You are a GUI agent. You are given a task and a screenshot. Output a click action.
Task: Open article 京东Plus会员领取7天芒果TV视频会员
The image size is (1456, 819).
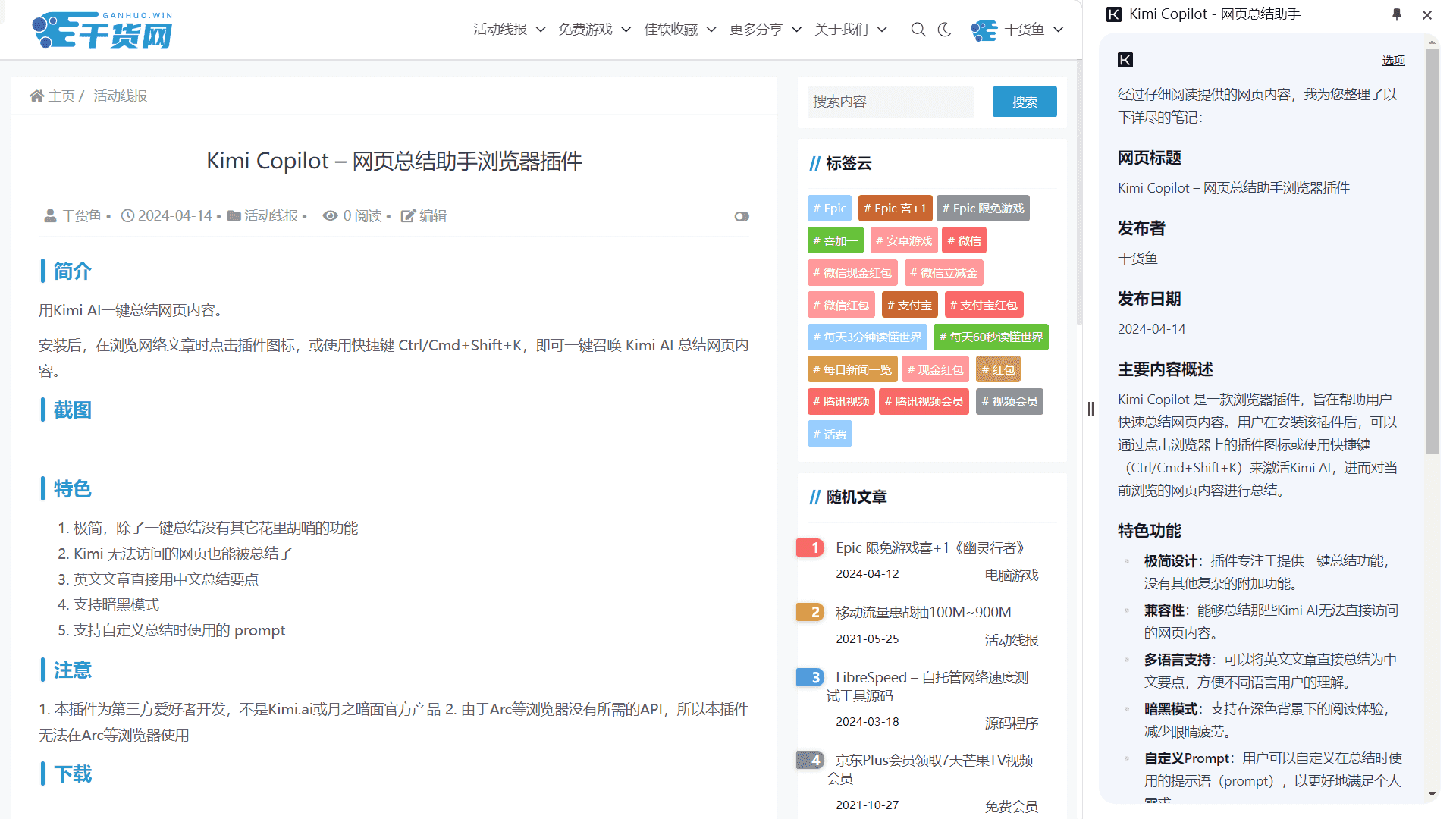click(x=930, y=769)
